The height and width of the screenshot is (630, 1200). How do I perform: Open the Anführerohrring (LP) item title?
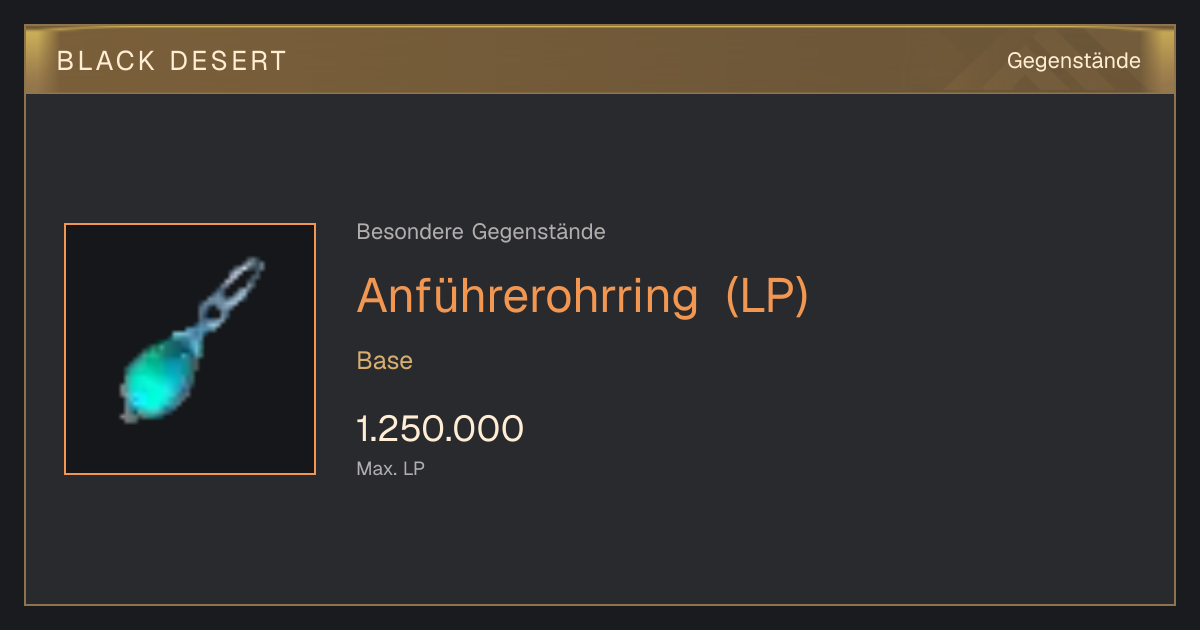pyautogui.click(x=582, y=296)
